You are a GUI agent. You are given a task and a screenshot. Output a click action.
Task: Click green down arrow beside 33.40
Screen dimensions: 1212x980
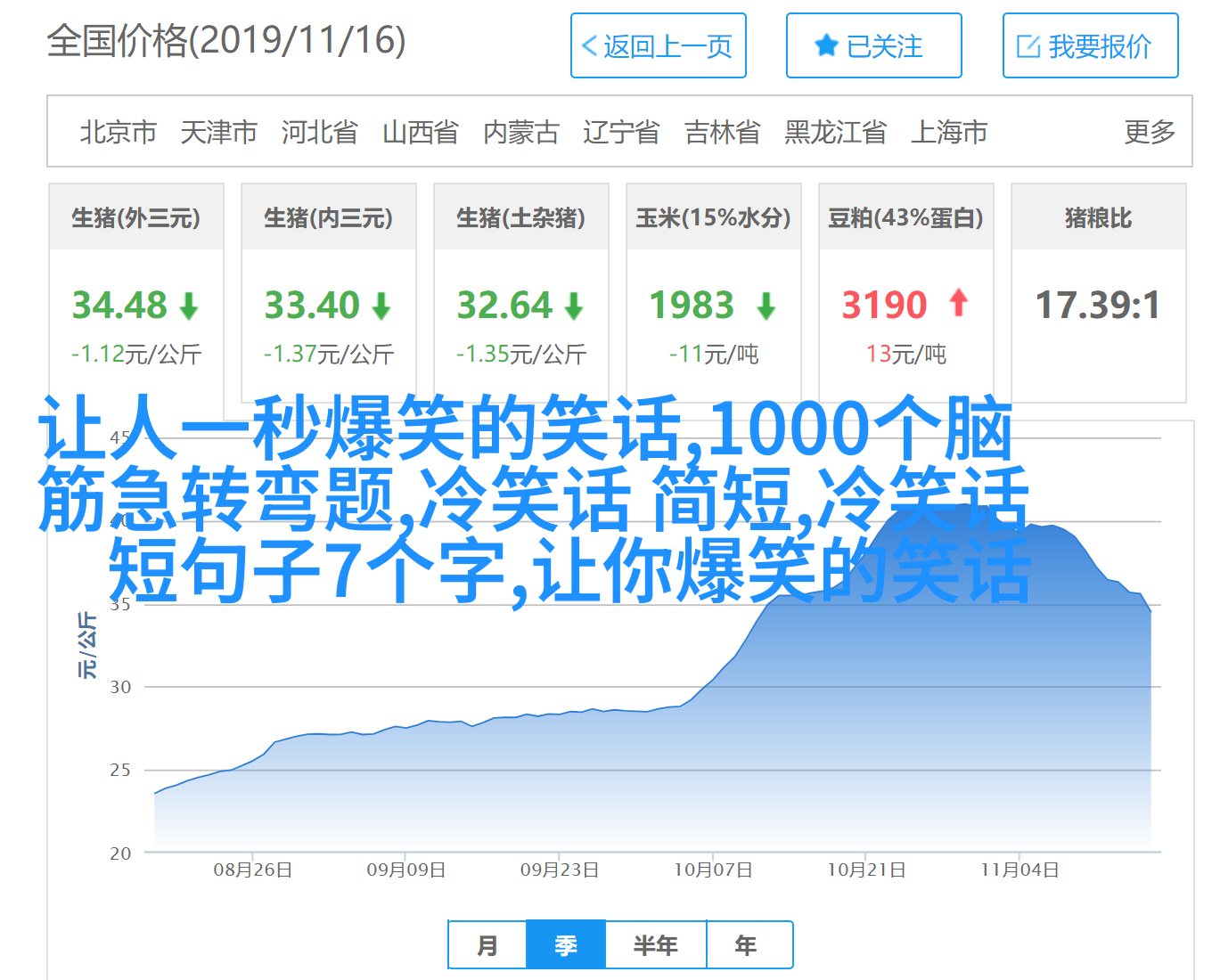tap(381, 306)
